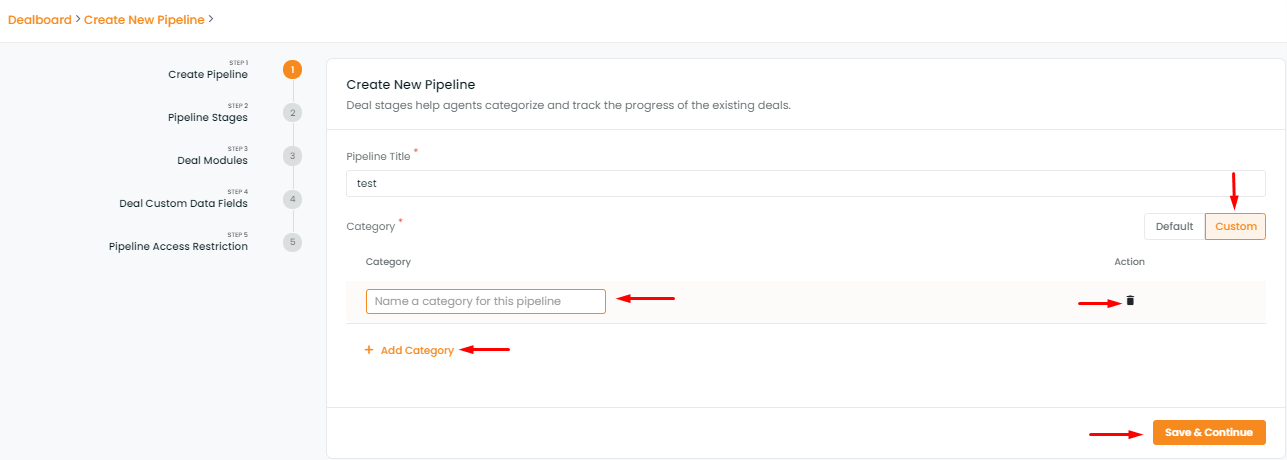The image size is (1287, 460).
Task: Open the Pipeline Stages step
Action: (x=207, y=117)
